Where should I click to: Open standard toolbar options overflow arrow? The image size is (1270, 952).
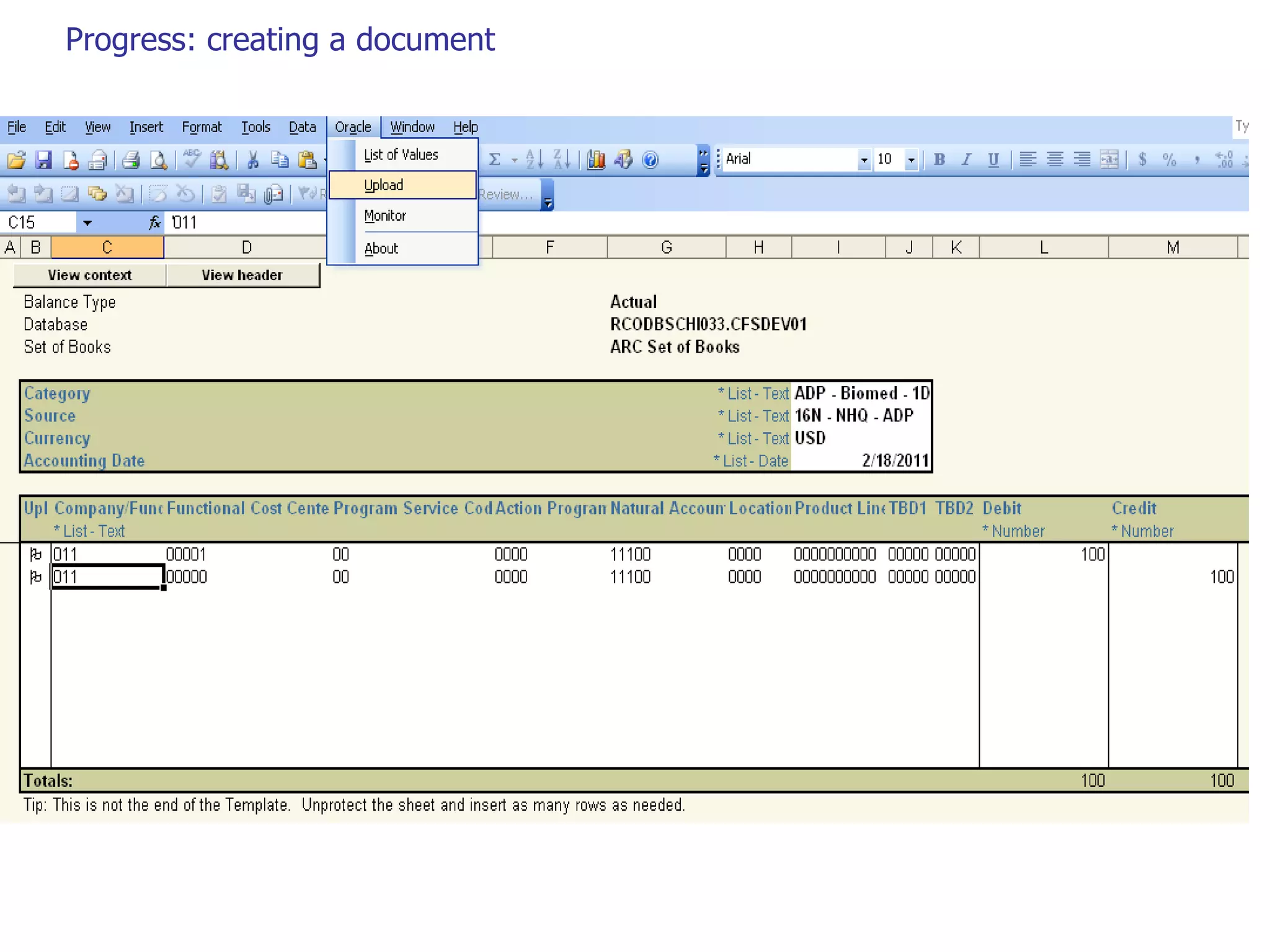click(x=703, y=161)
